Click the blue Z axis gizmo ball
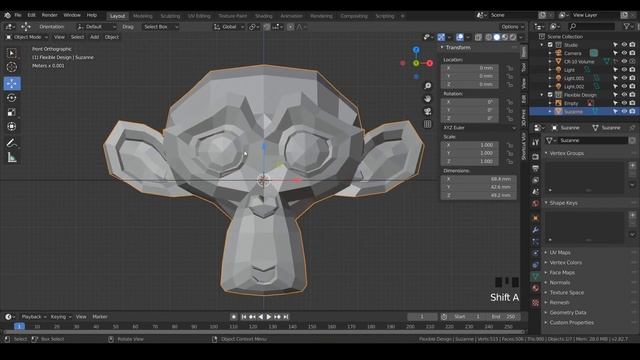 [416, 50]
